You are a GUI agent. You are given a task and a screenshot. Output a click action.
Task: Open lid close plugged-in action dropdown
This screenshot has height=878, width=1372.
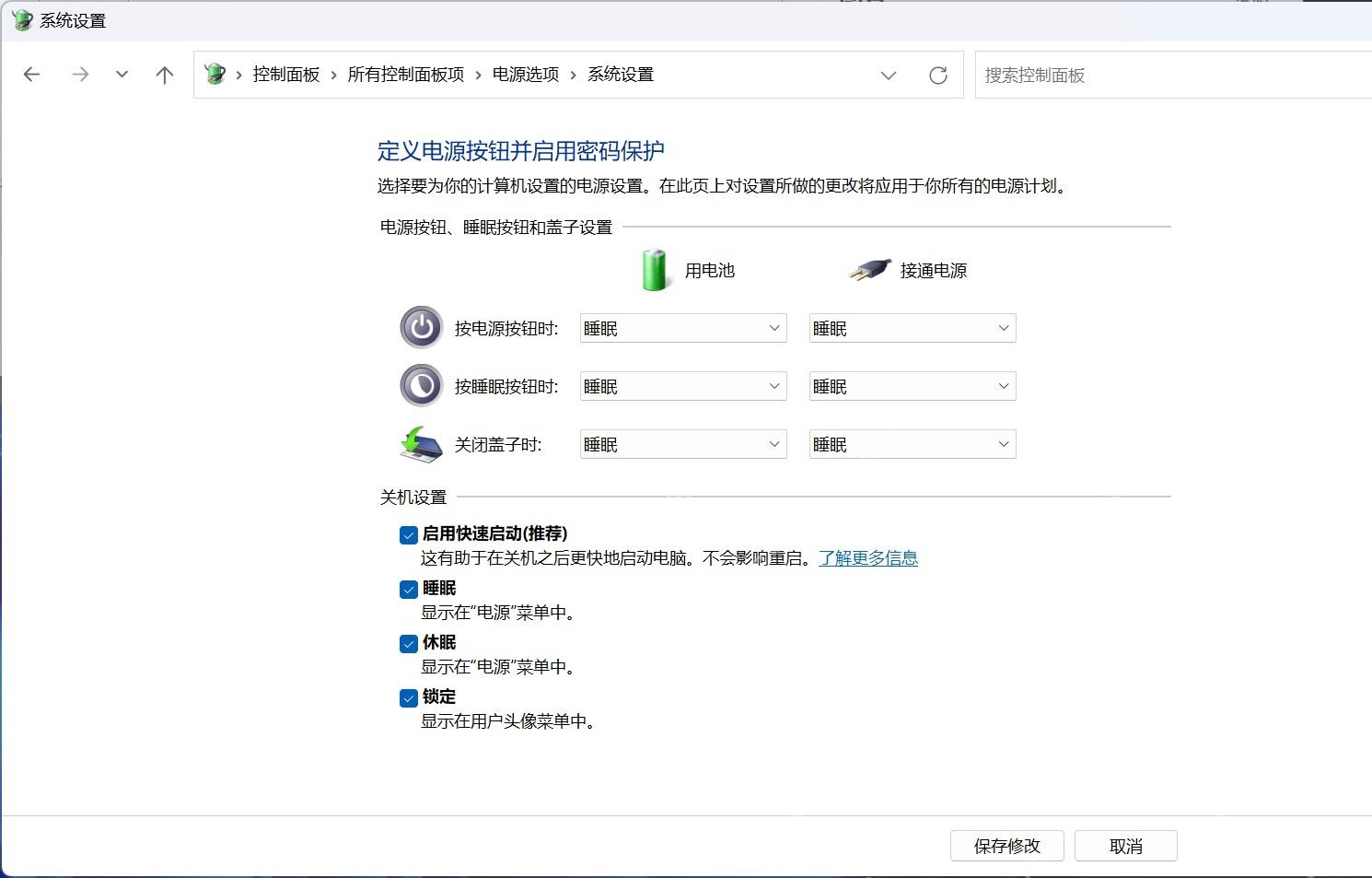point(913,444)
